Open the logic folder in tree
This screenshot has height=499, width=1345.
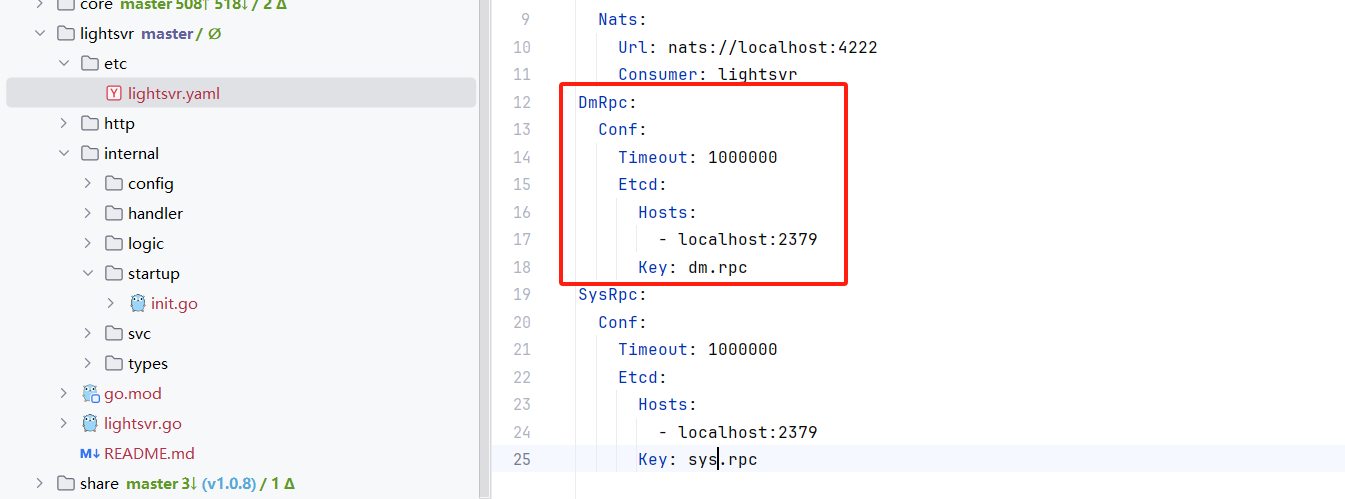pos(145,244)
